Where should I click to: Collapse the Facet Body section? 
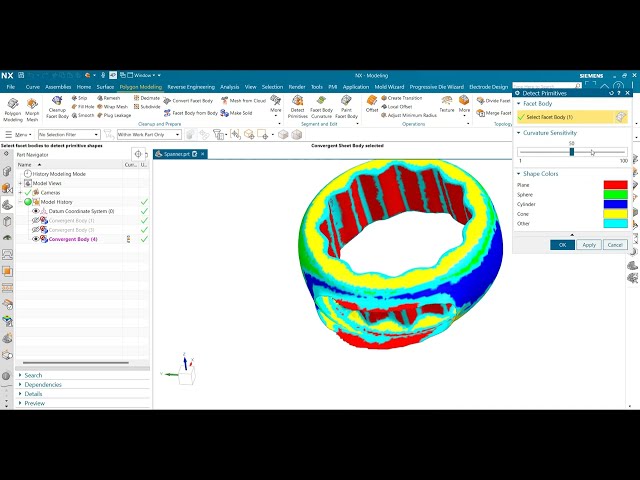pos(519,104)
